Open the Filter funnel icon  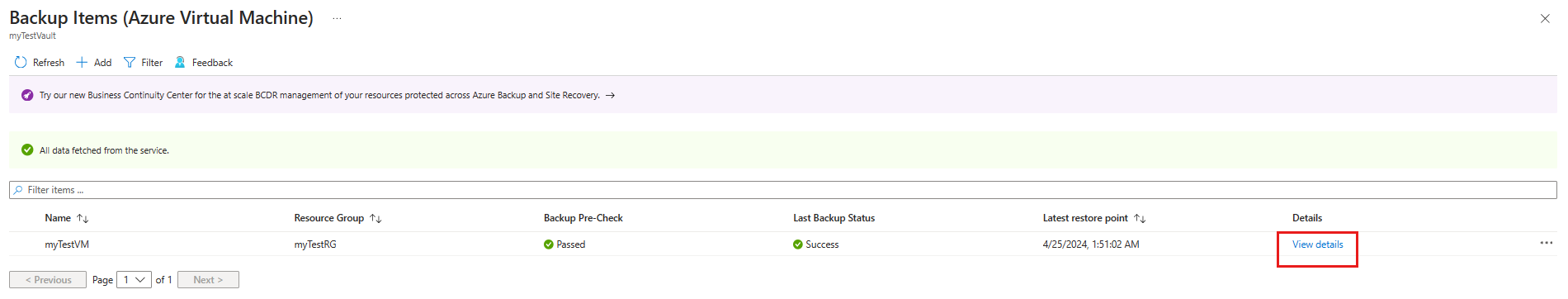[130, 63]
